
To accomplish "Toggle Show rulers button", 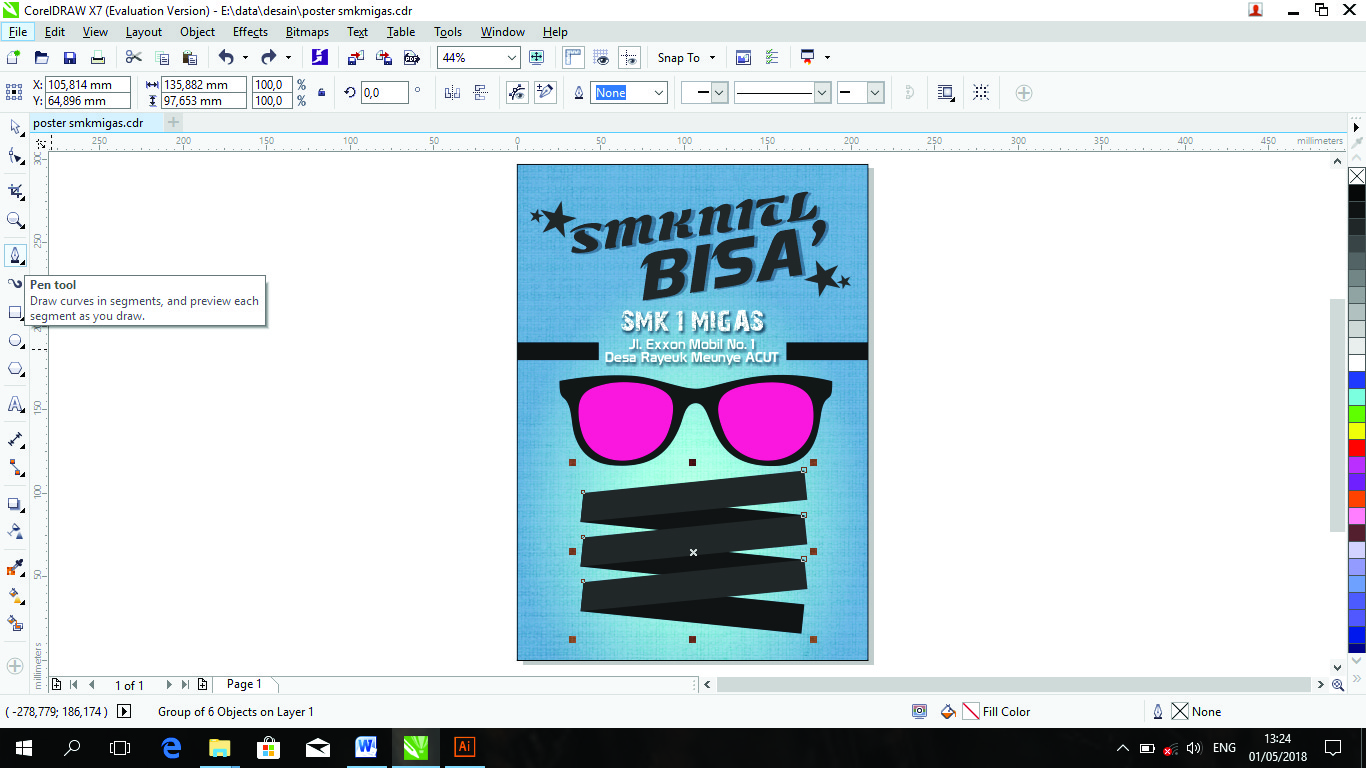I will [x=574, y=58].
